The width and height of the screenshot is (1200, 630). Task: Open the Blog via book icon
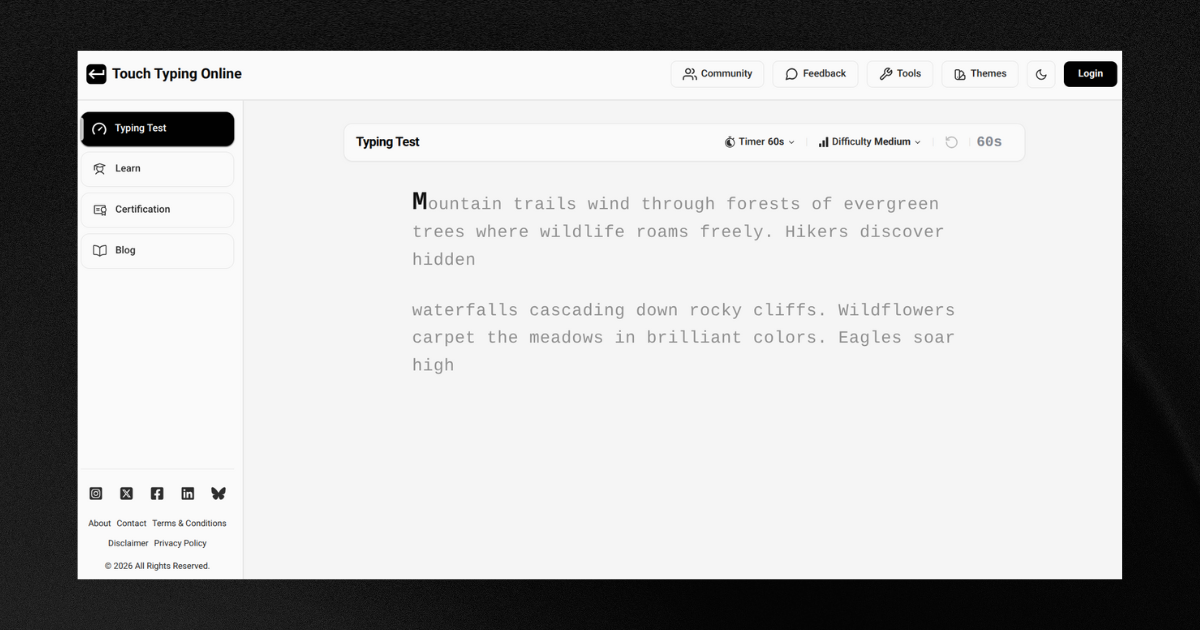(x=100, y=250)
